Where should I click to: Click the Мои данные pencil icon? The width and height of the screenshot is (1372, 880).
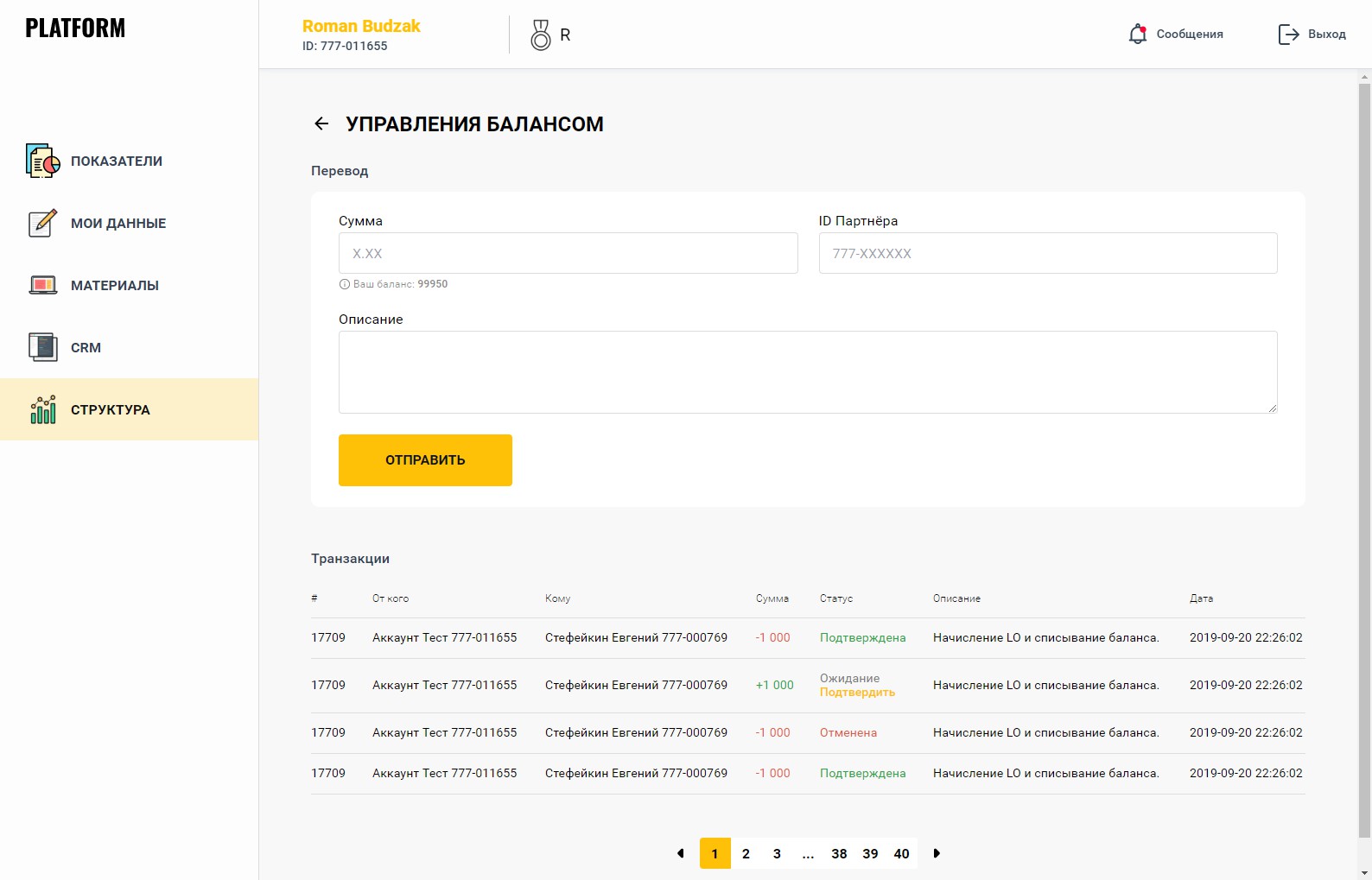[42, 223]
